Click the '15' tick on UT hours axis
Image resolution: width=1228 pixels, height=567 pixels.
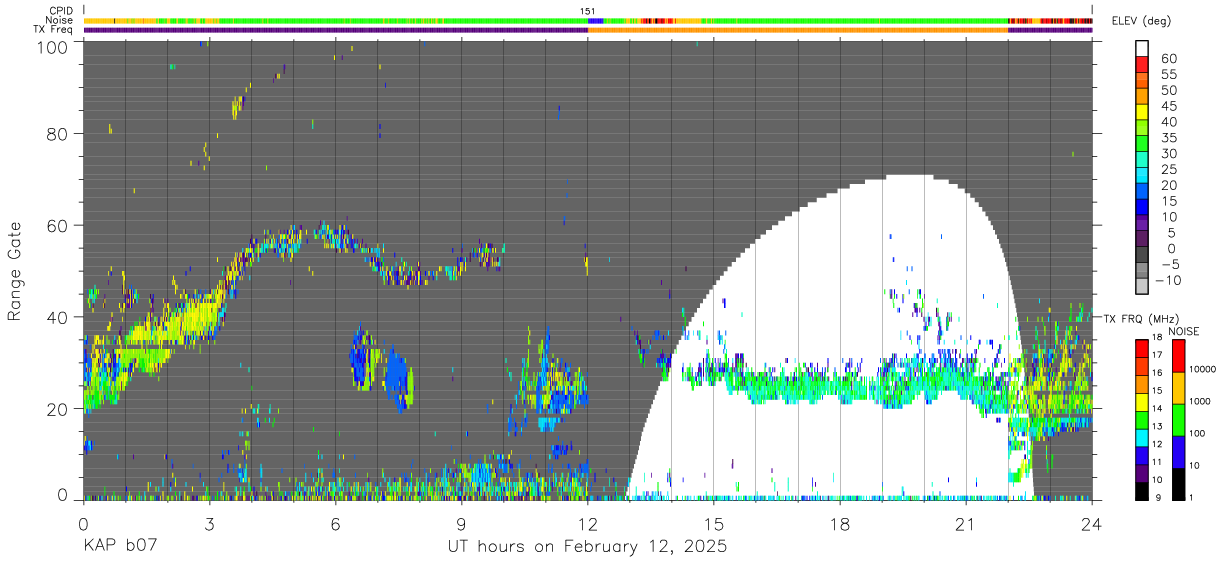pyautogui.click(x=714, y=524)
